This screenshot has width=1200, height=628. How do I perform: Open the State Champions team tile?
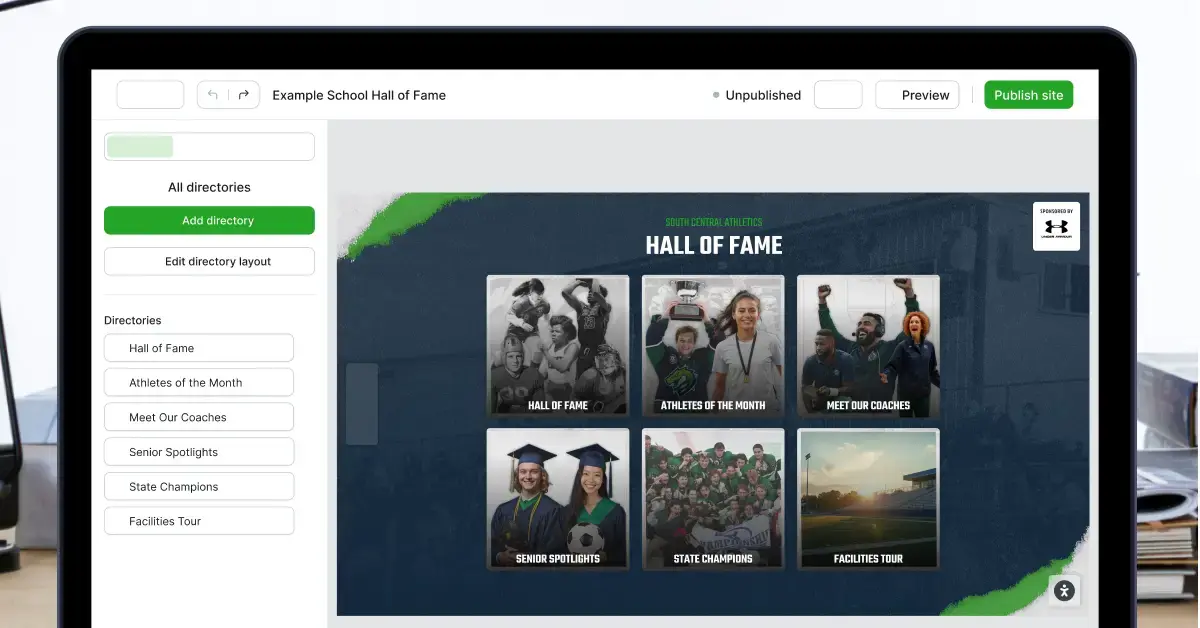[713, 498]
